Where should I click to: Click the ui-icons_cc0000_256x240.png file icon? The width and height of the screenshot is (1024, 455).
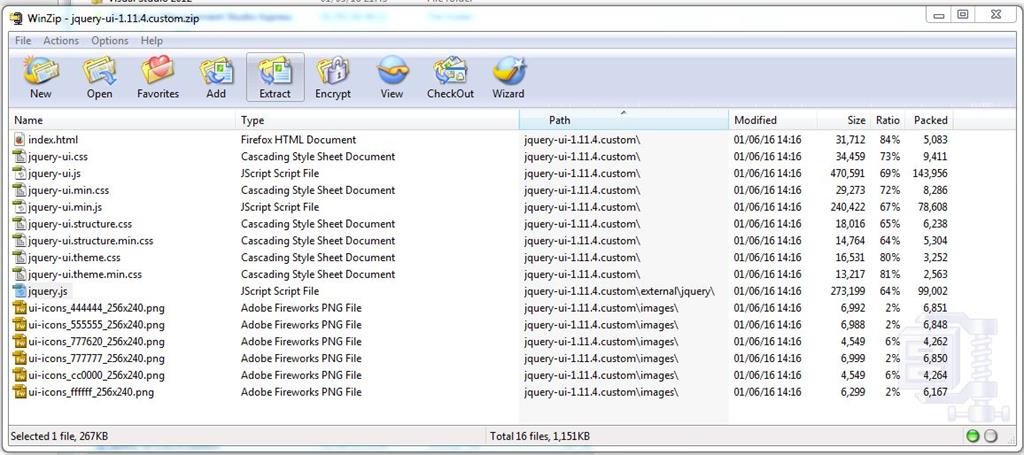19,375
